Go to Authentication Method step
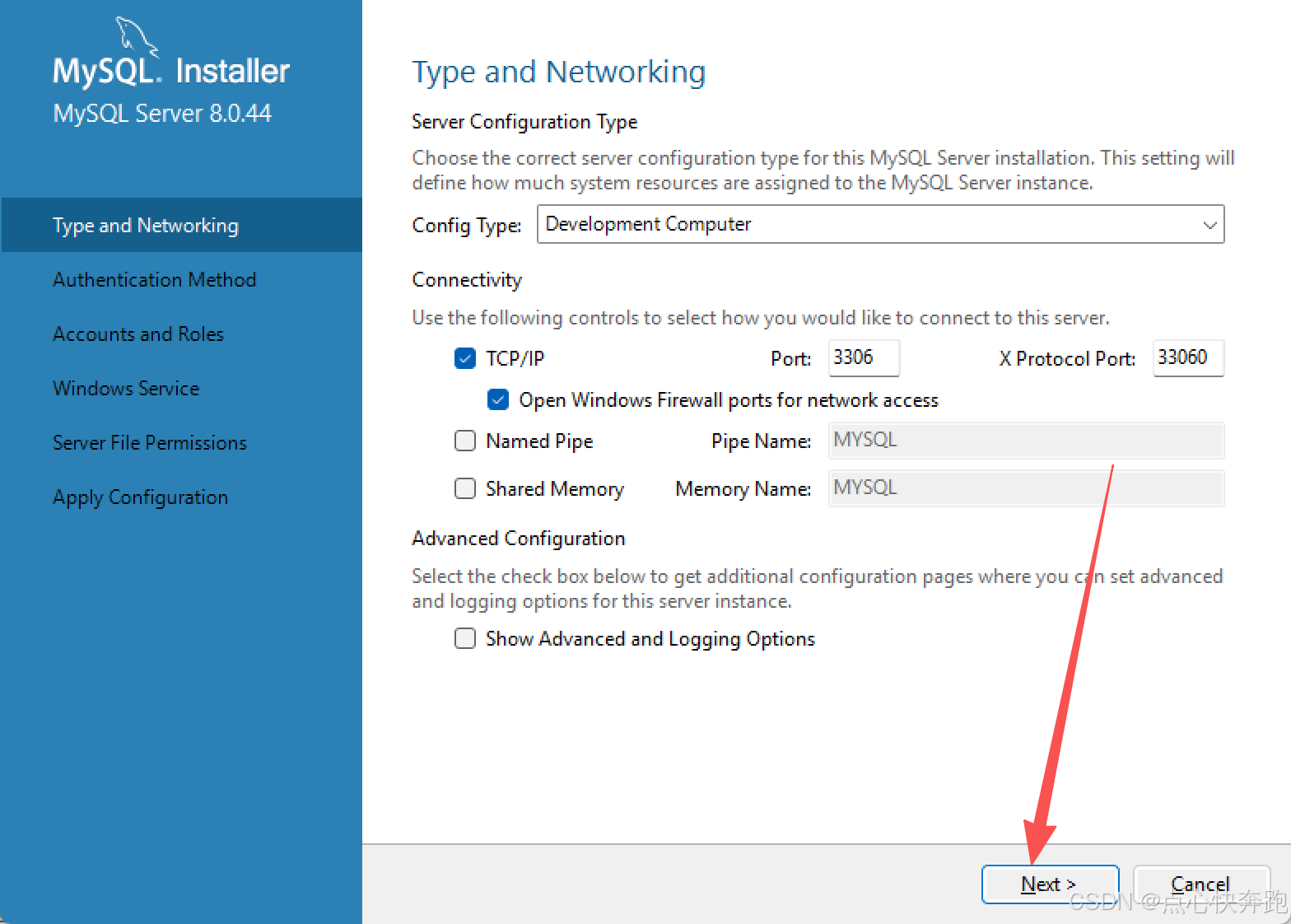Image resolution: width=1291 pixels, height=924 pixels. [154, 279]
